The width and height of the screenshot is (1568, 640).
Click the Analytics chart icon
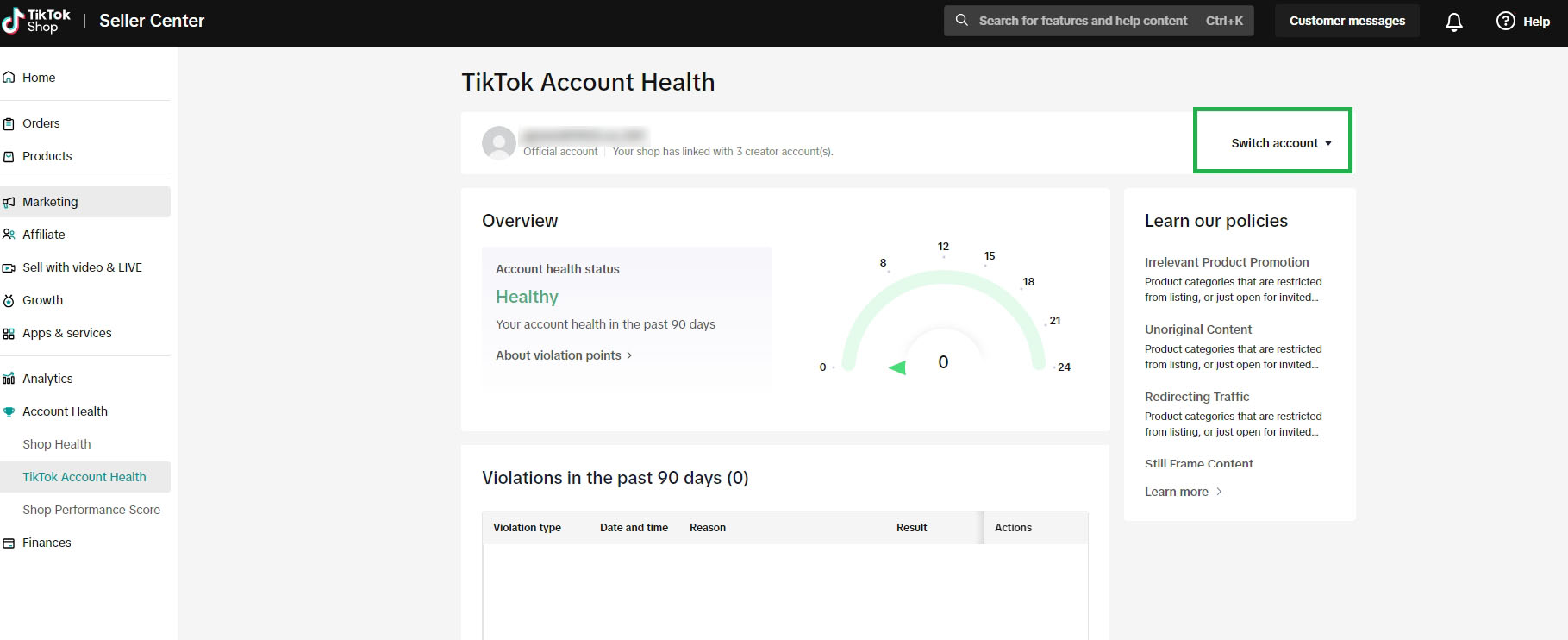pyautogui.click(x=9, y=379)
